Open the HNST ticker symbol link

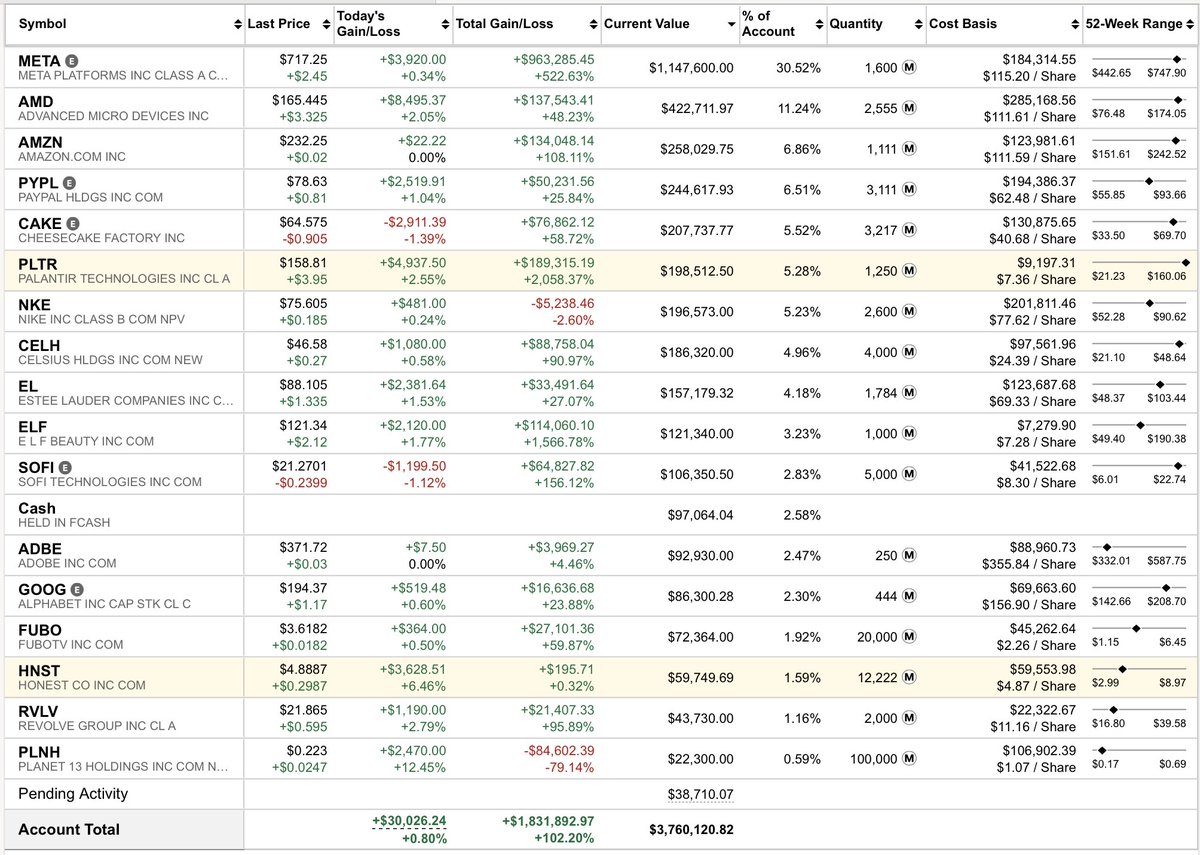tap(40, 671)
